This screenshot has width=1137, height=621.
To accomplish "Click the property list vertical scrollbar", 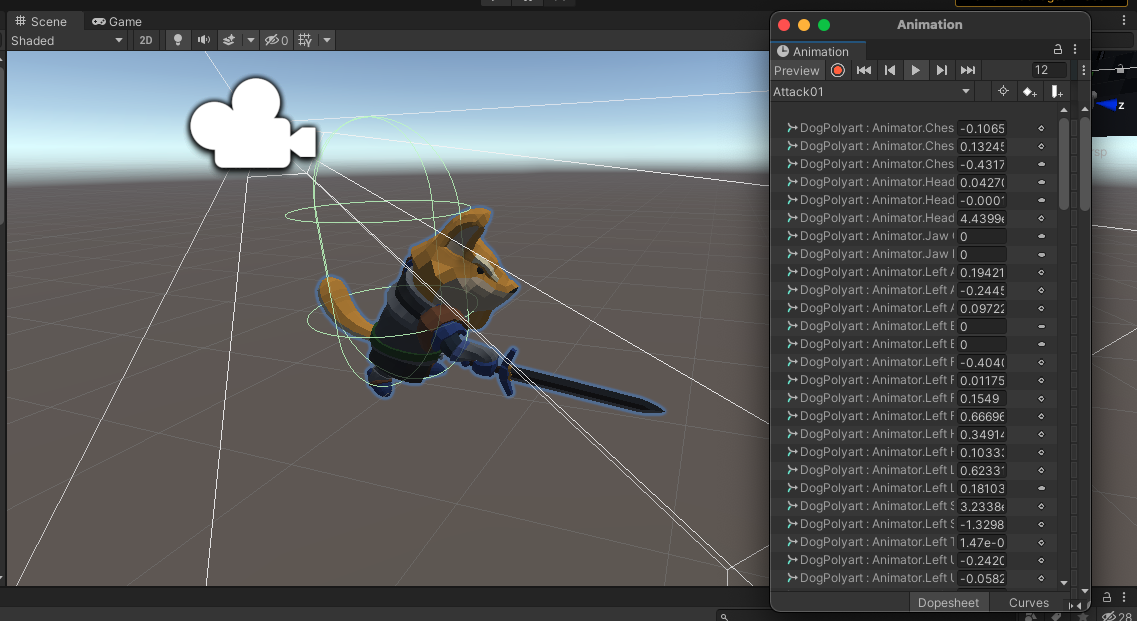I will click(1064, 165).
